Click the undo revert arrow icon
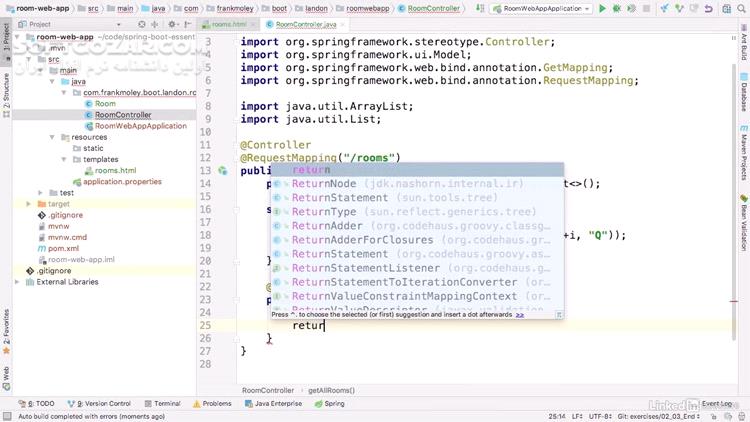 tap(708, 8)
